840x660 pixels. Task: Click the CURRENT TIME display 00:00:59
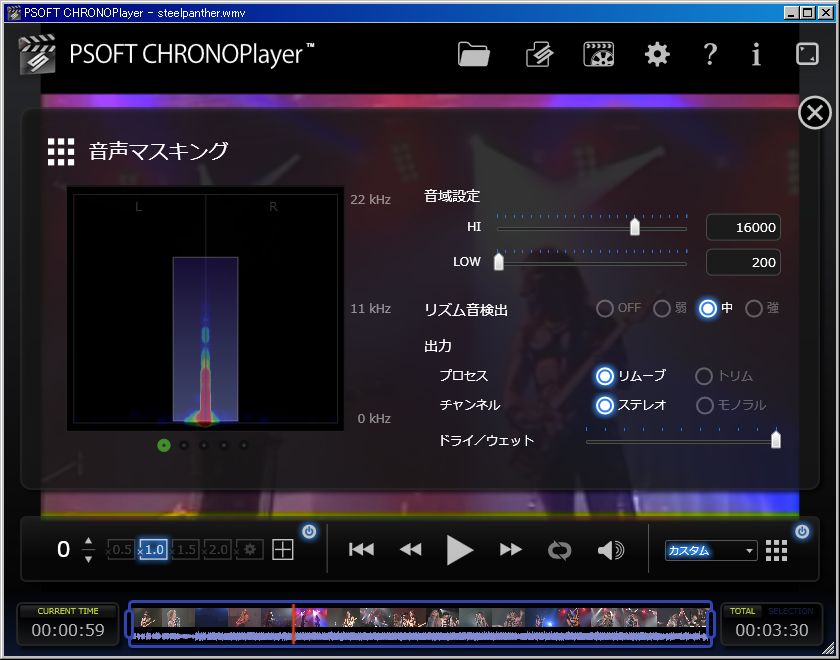tap(68, 630)
